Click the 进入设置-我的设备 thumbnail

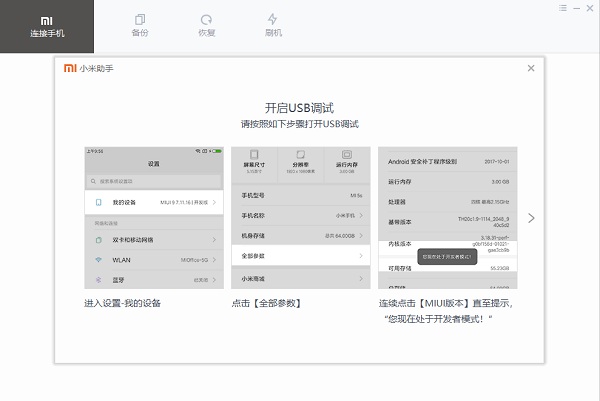[154, 218]
